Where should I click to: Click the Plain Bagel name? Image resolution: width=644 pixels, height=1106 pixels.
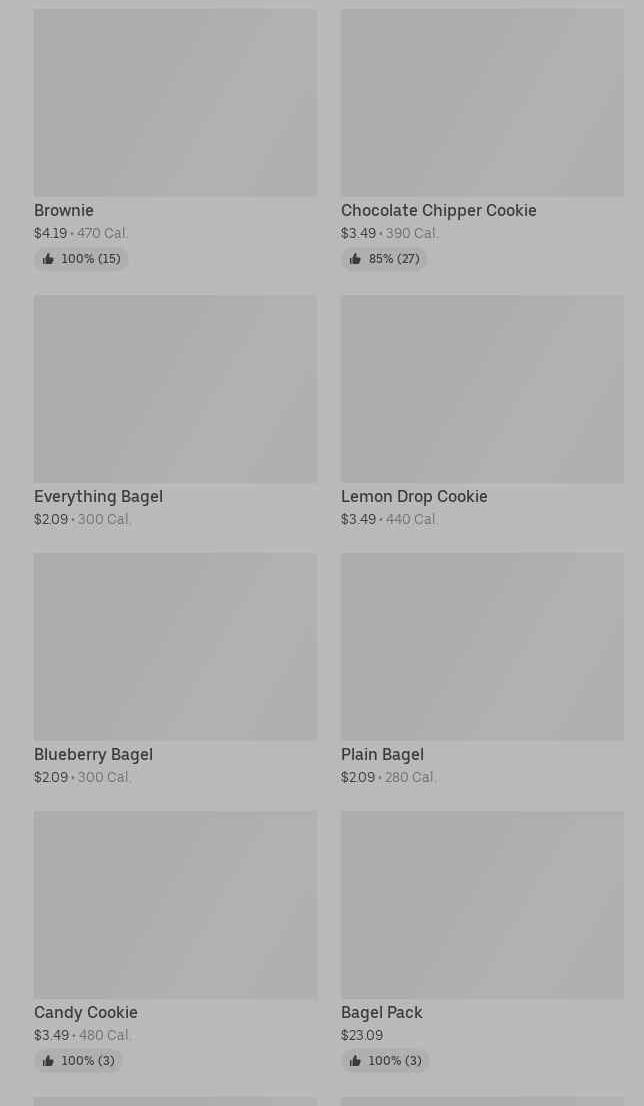click(382, 755)
